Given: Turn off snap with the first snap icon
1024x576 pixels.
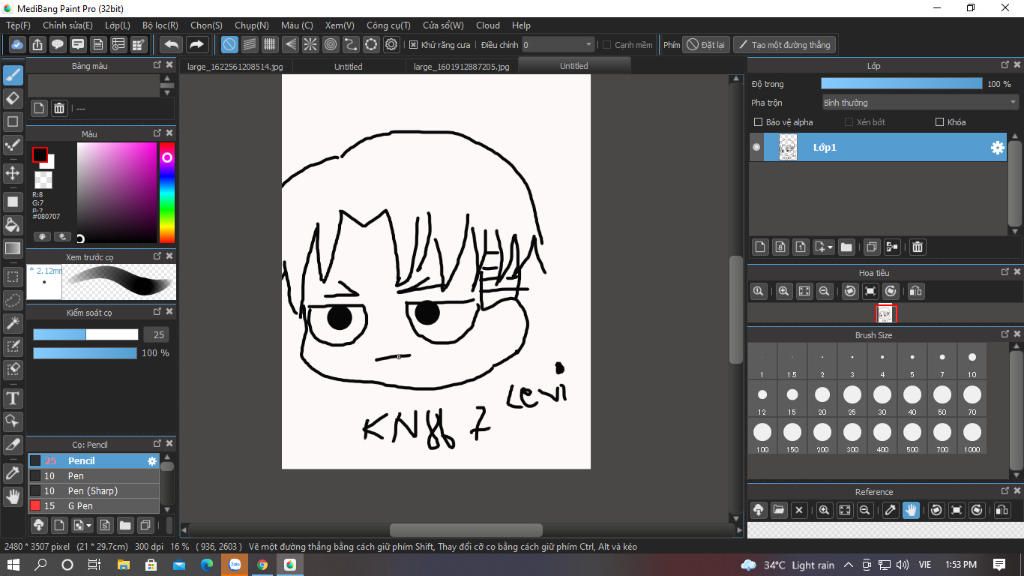Looking at the screenshot, I should [x=229, y=44].
